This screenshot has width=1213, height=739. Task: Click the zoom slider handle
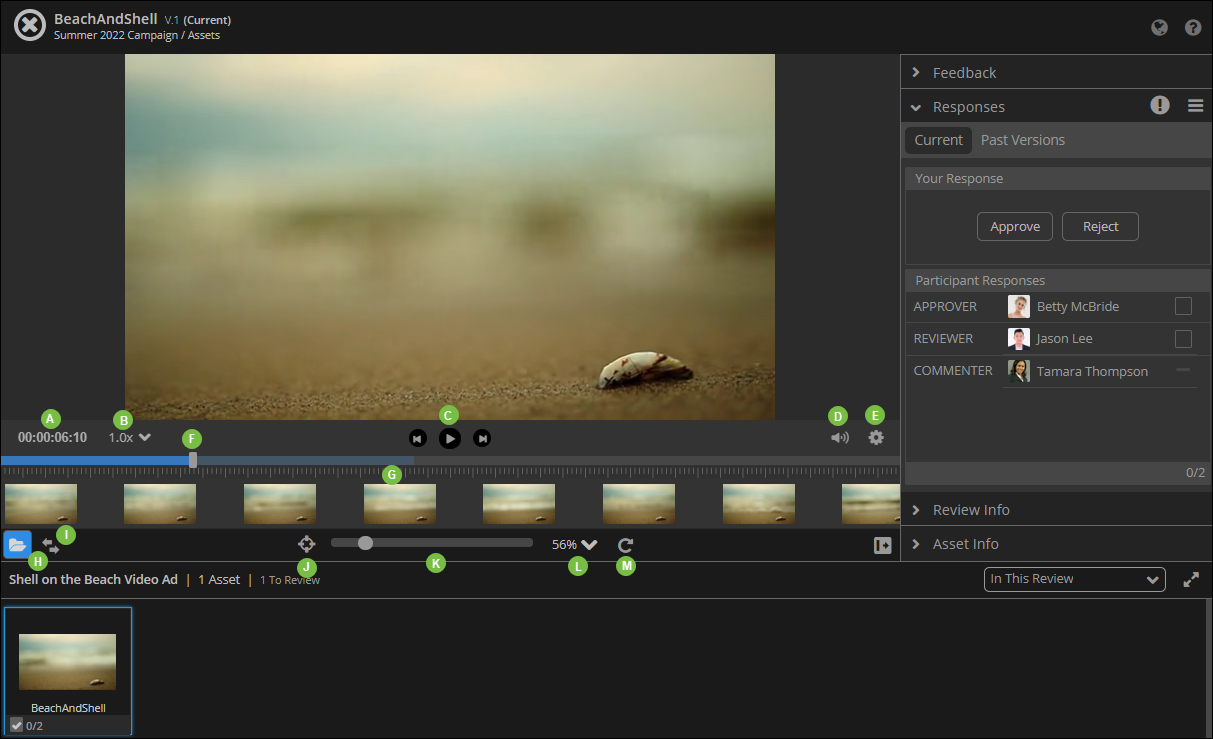coord(366,543)
